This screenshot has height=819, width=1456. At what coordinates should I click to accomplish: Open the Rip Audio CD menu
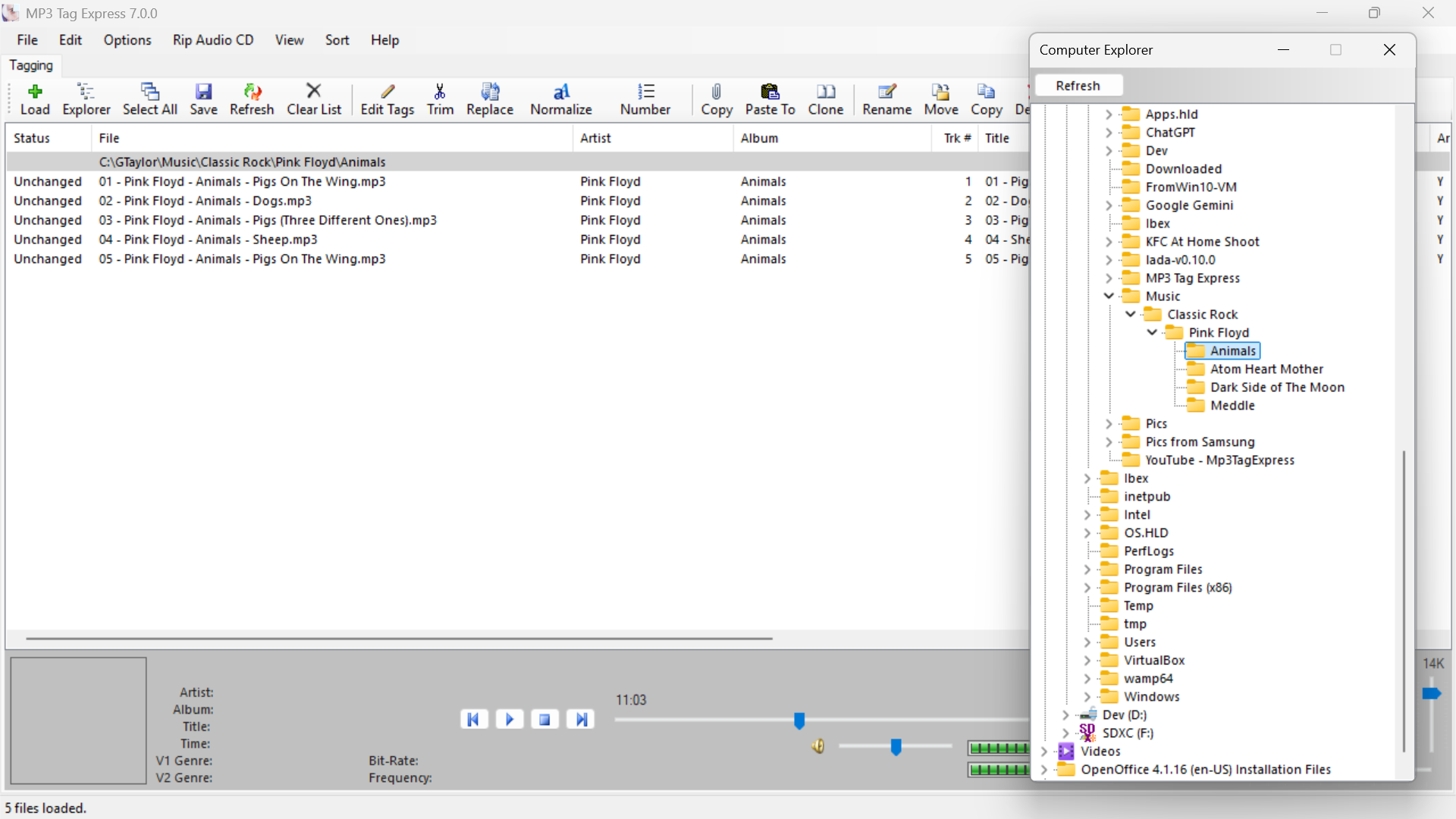pos(213,40)
